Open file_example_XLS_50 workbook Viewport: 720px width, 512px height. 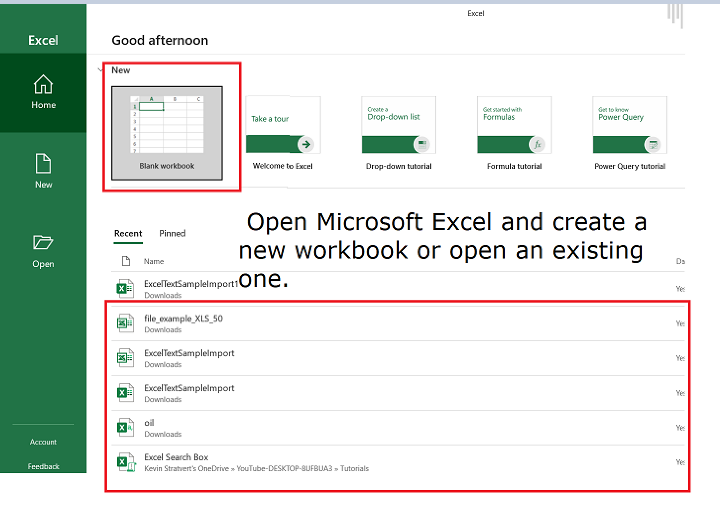(x=398, y=323)
